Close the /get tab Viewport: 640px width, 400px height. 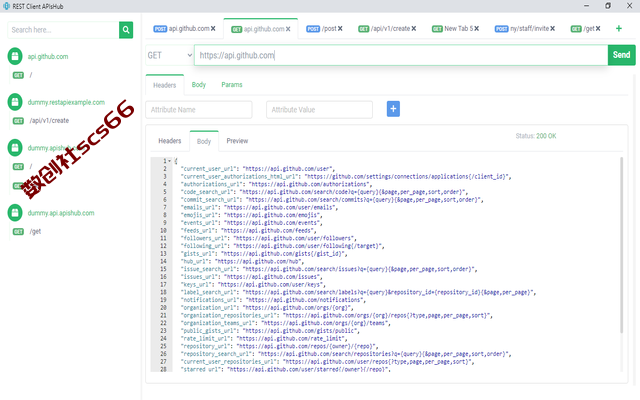coord(598,29)
